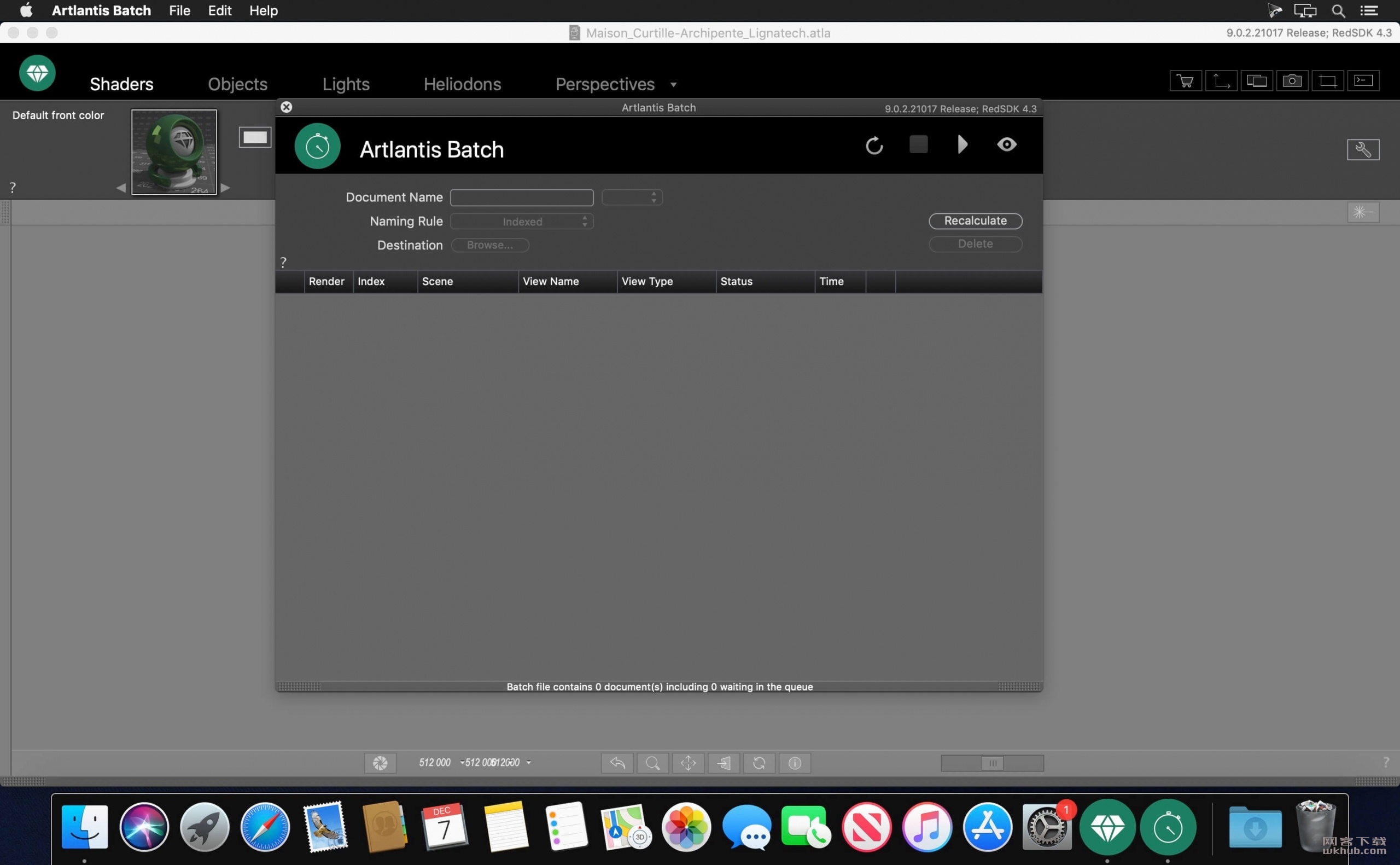Click the overlapping windows icon in main toolbar
The image size is (1400, 865).
[x=1257, y=80]
